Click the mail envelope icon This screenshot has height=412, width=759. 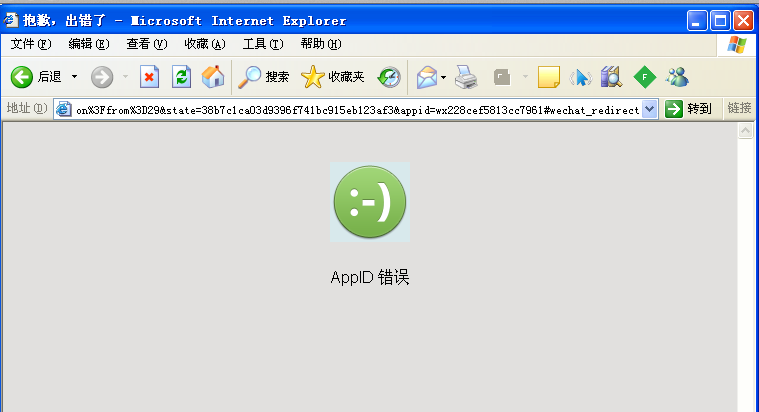click(x=426, y=77)
